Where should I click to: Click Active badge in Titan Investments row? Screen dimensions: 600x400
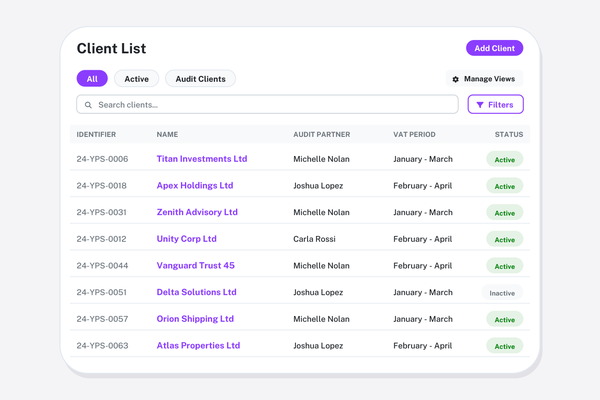504,159
